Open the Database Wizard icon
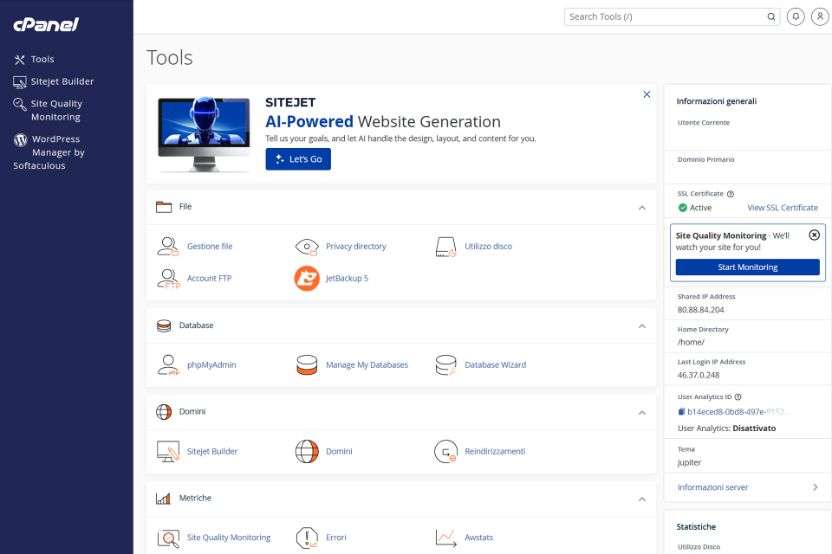 pyautogui.click(x=446, y=365)
